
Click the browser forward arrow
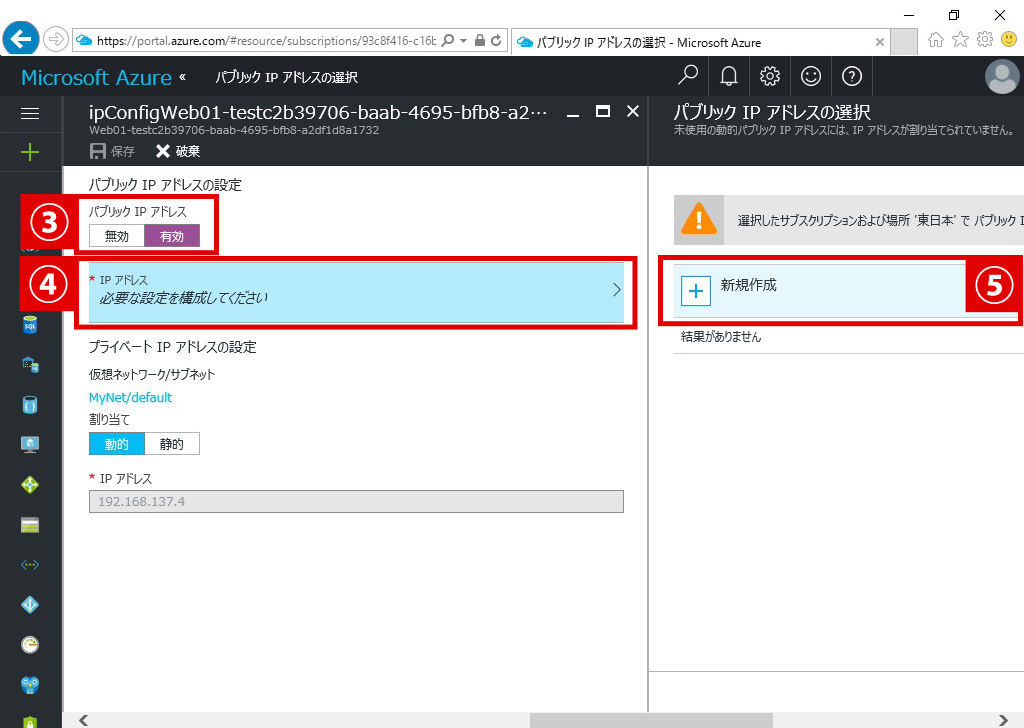tap(56, 40)
